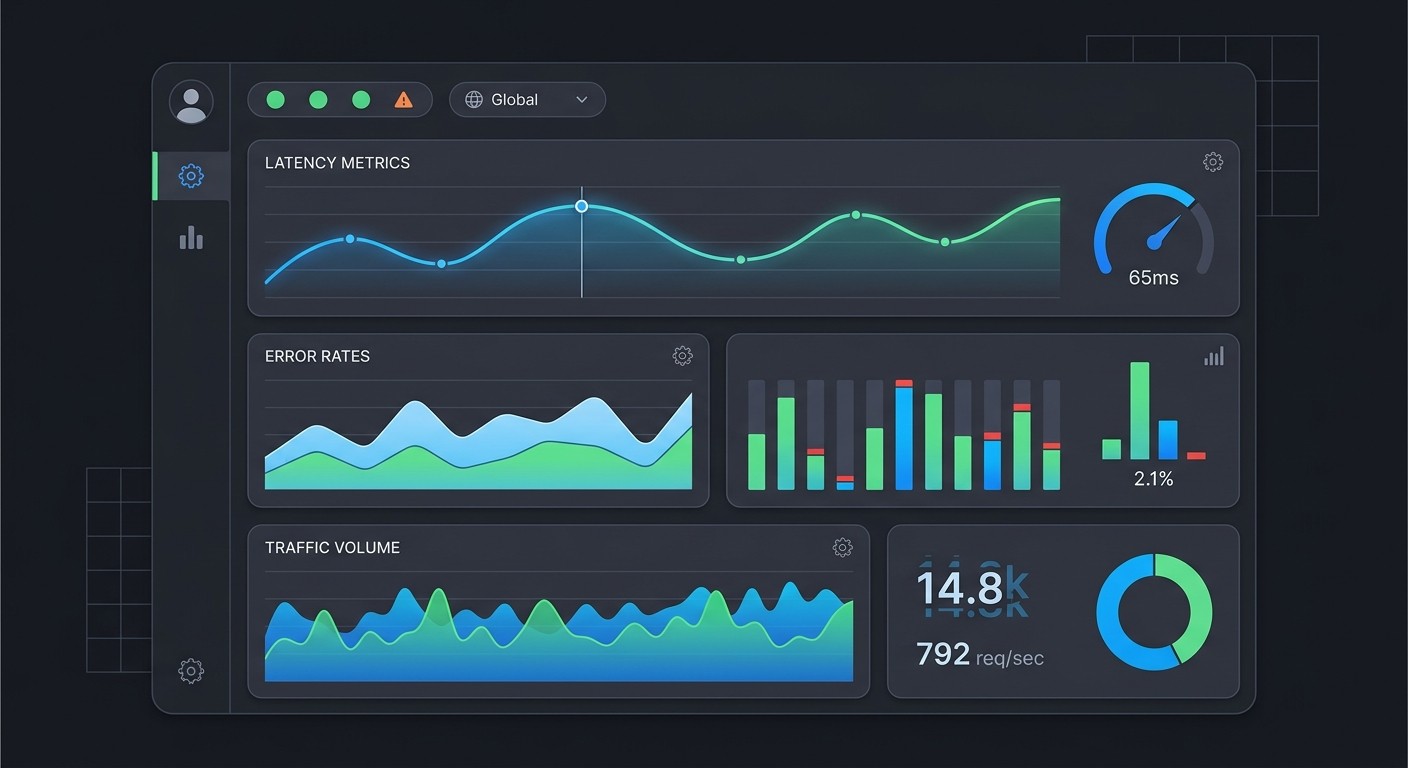The image size is (1408, 768).
Task: Open the settings gear at bottom of sidebar
Action: point(191,671)
